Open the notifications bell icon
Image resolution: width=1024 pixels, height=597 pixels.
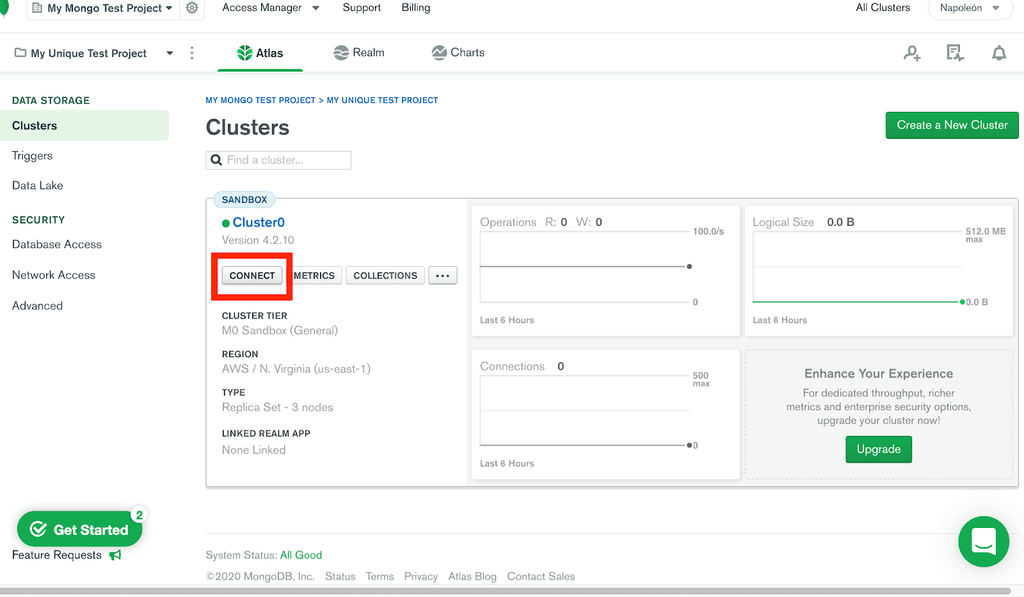coord(999,53)
